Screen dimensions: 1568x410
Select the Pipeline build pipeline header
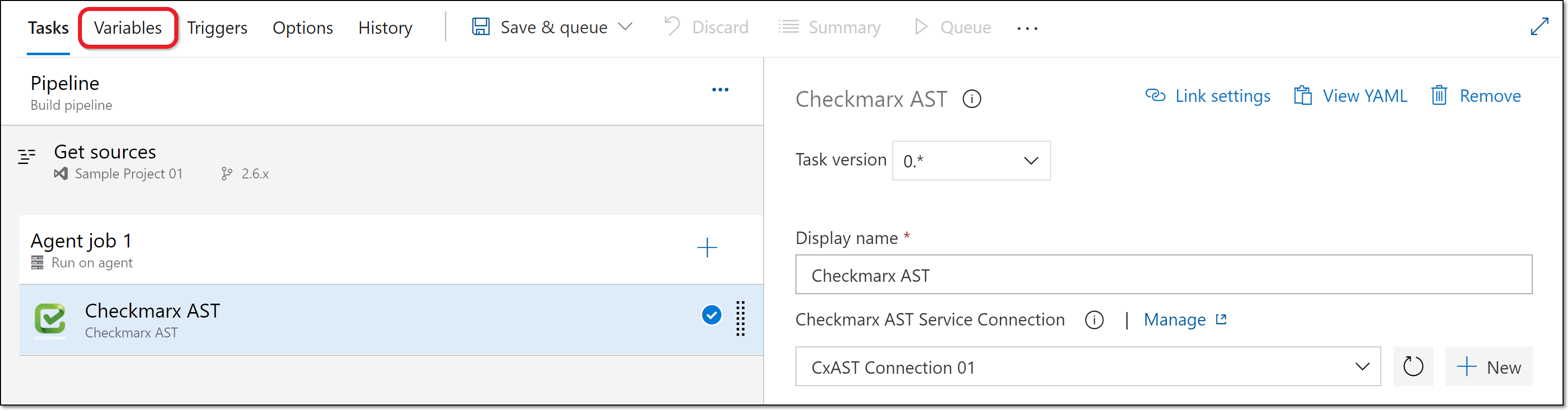(x=382, y=92)
